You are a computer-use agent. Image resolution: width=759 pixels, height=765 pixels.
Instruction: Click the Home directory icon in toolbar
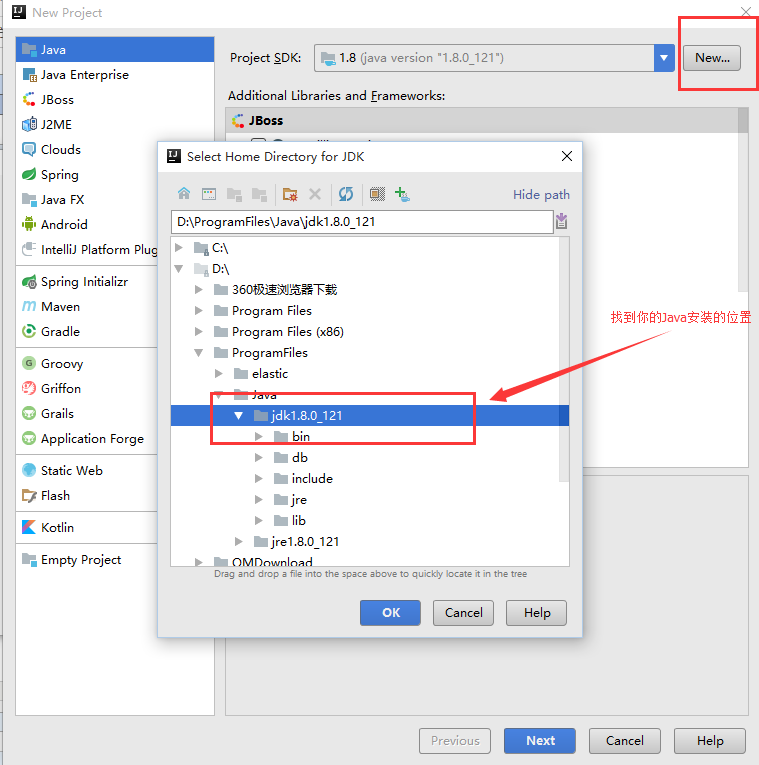184,194
